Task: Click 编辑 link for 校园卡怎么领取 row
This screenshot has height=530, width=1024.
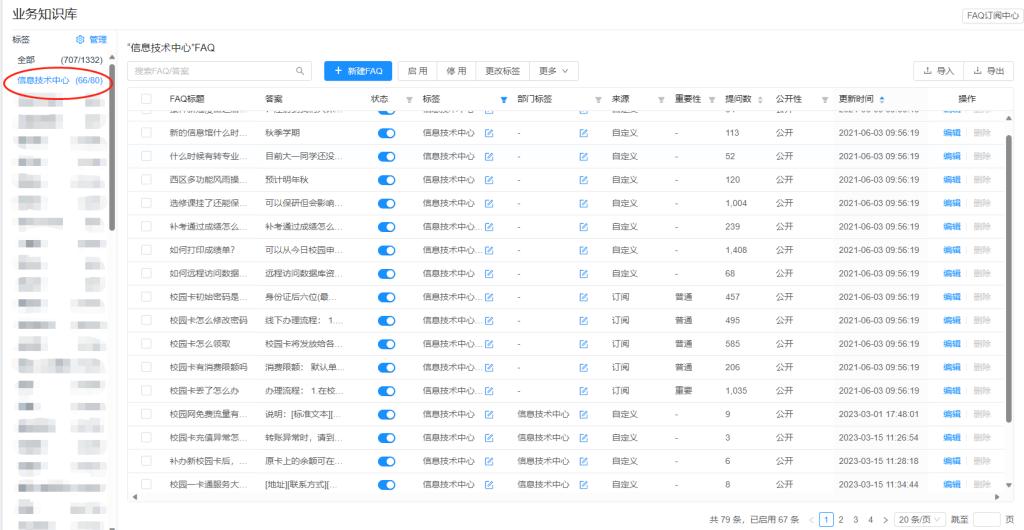Action: coord(951,344)
